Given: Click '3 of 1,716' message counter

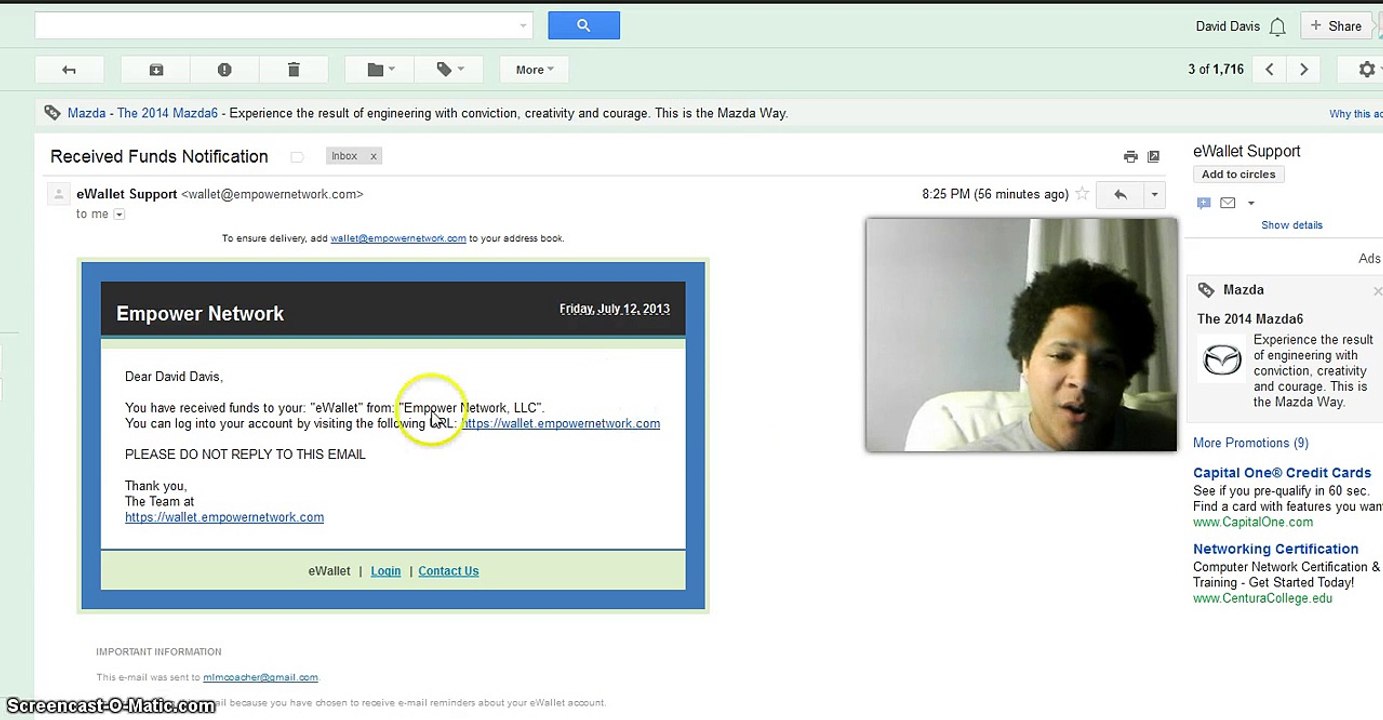Looking at the screenshot, I should (x=1216, y=70).
